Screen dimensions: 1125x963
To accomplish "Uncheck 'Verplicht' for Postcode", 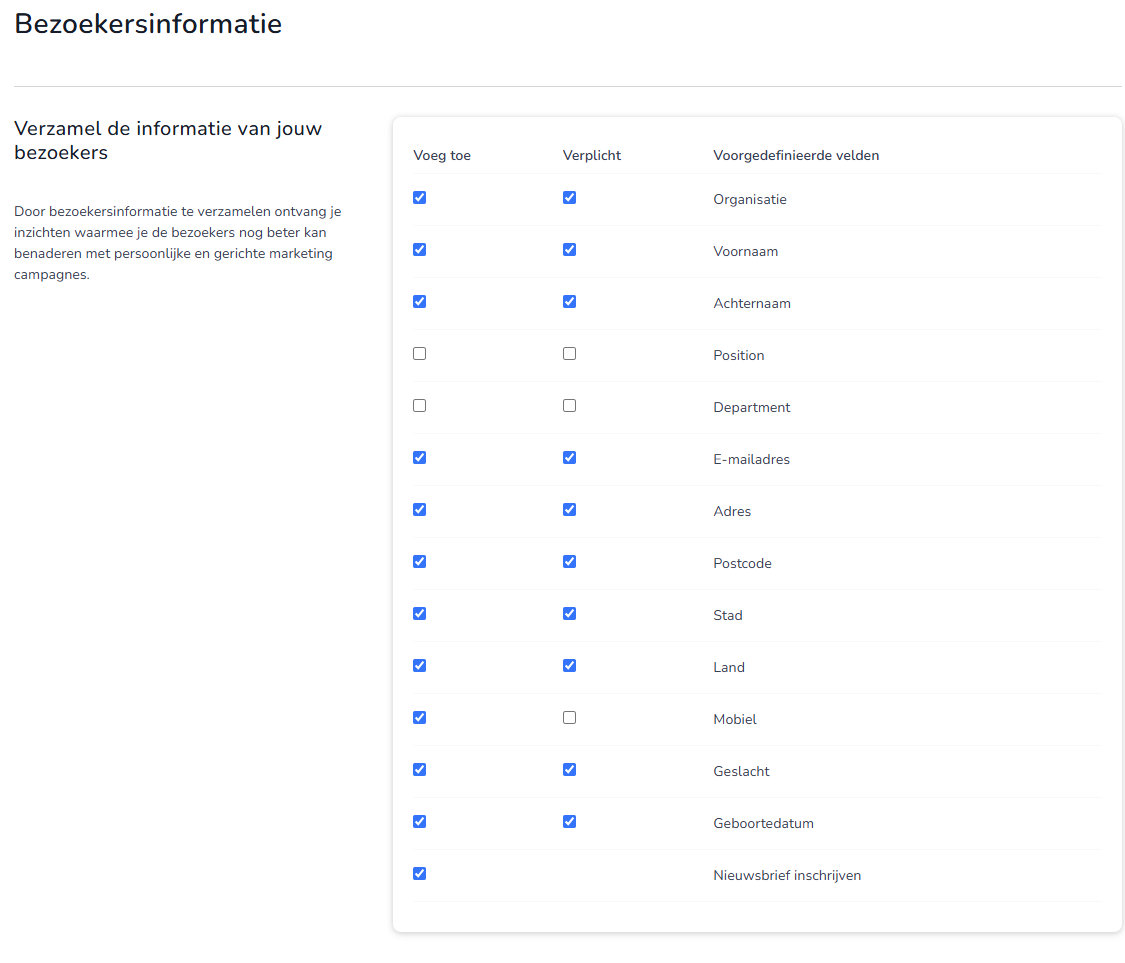I will pos(569,562).
